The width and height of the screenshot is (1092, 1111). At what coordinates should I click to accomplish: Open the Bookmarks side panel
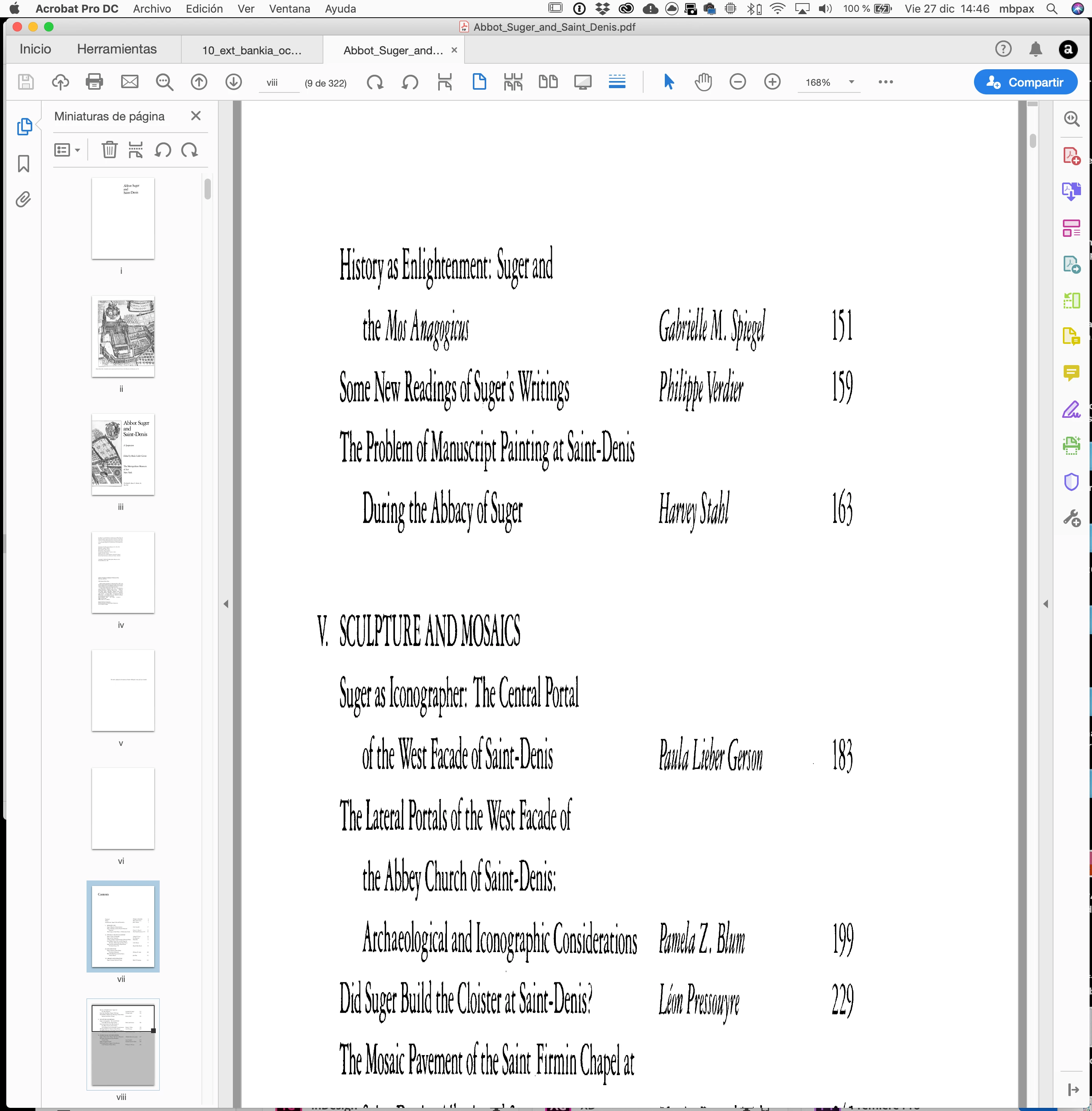24,164
